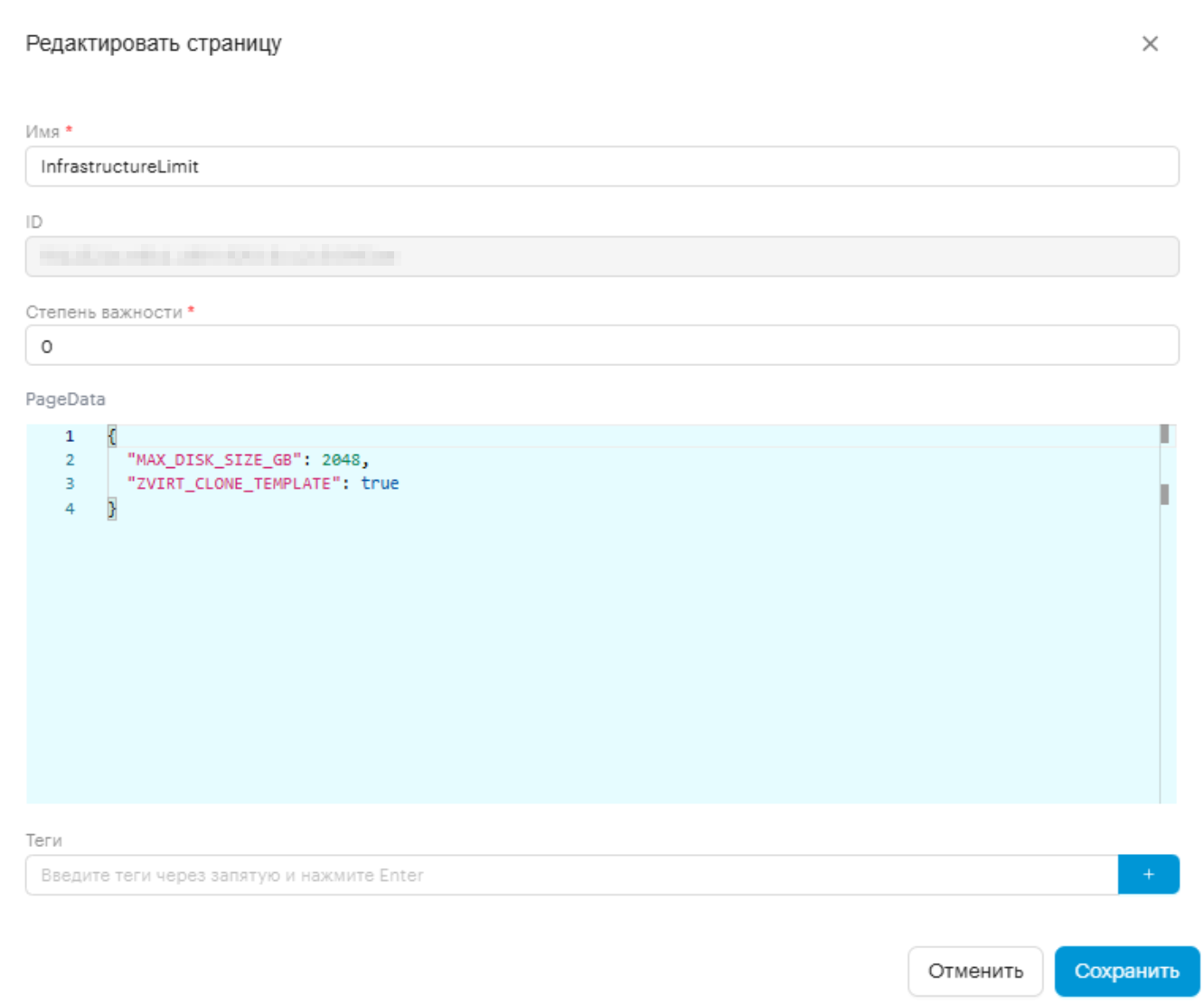This screenshot has height=1004, width=1204.
Task: Click line number 3 in gutter
Action: [70, 483]
